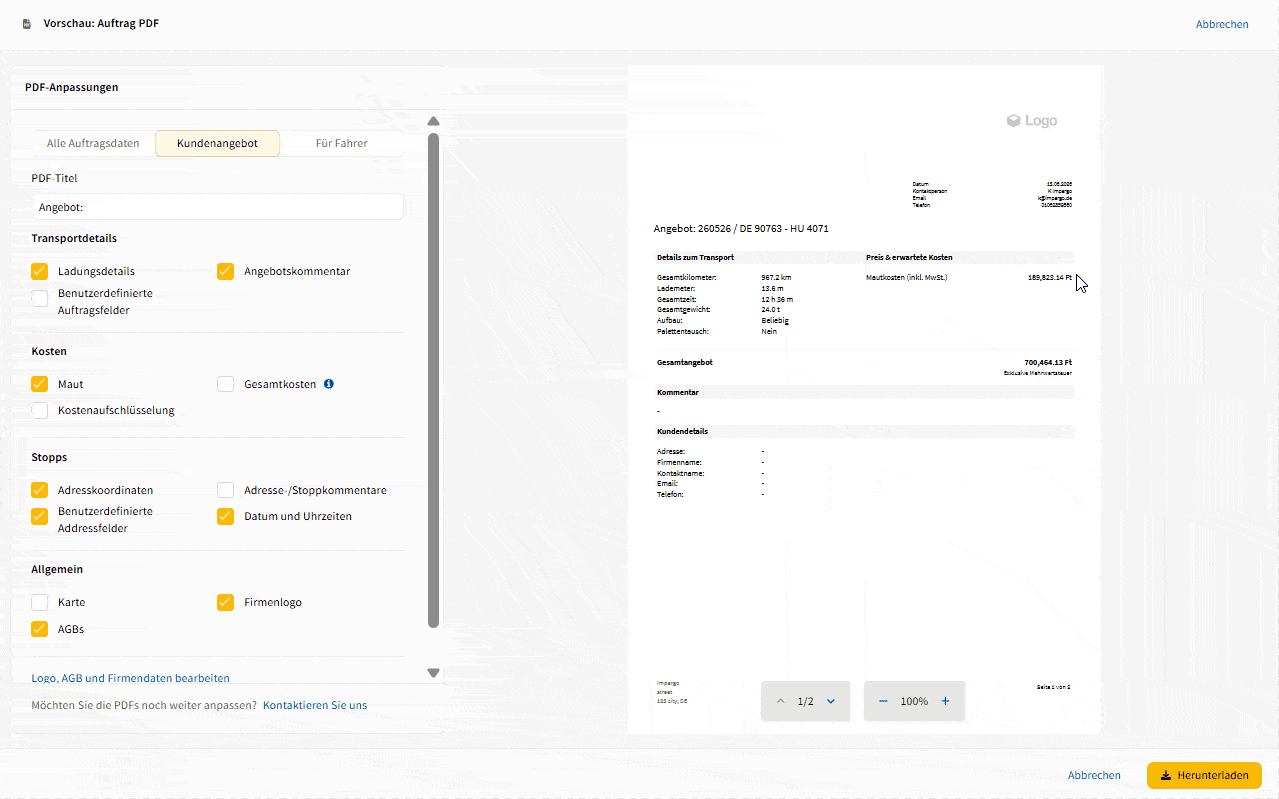Zoom in with the plus icon
The image size is (1279, 799).
coord(945,701)
